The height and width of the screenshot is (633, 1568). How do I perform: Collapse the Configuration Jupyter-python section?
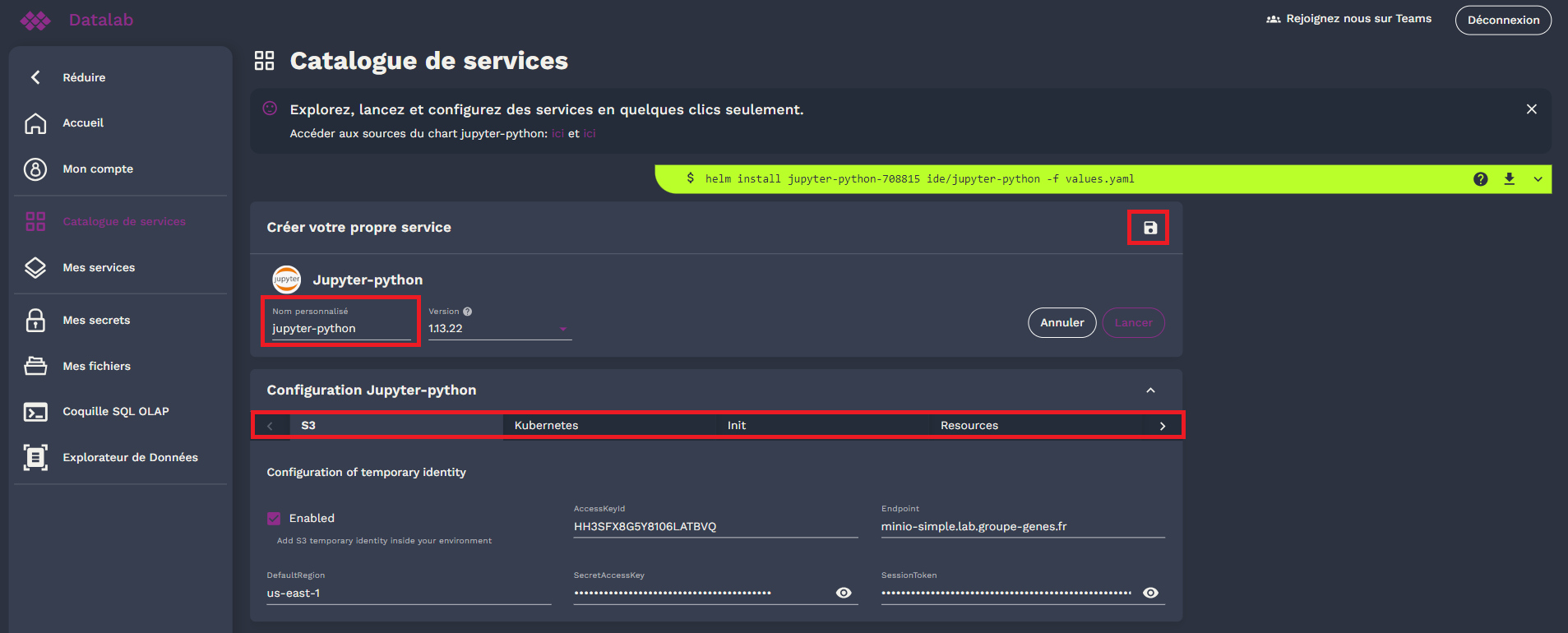pyautogui.click(x=1150, y=390)
